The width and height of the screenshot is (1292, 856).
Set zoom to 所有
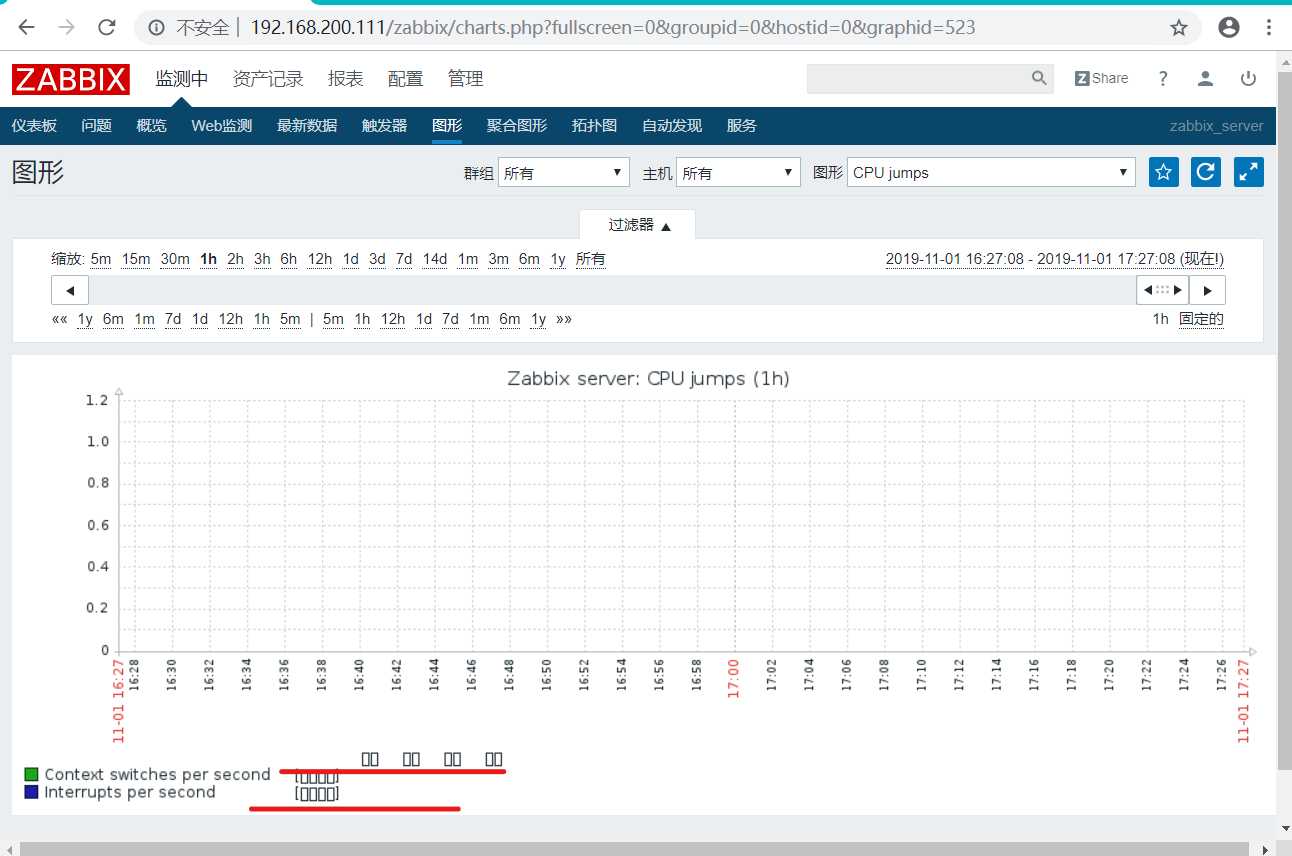(591, 259)
